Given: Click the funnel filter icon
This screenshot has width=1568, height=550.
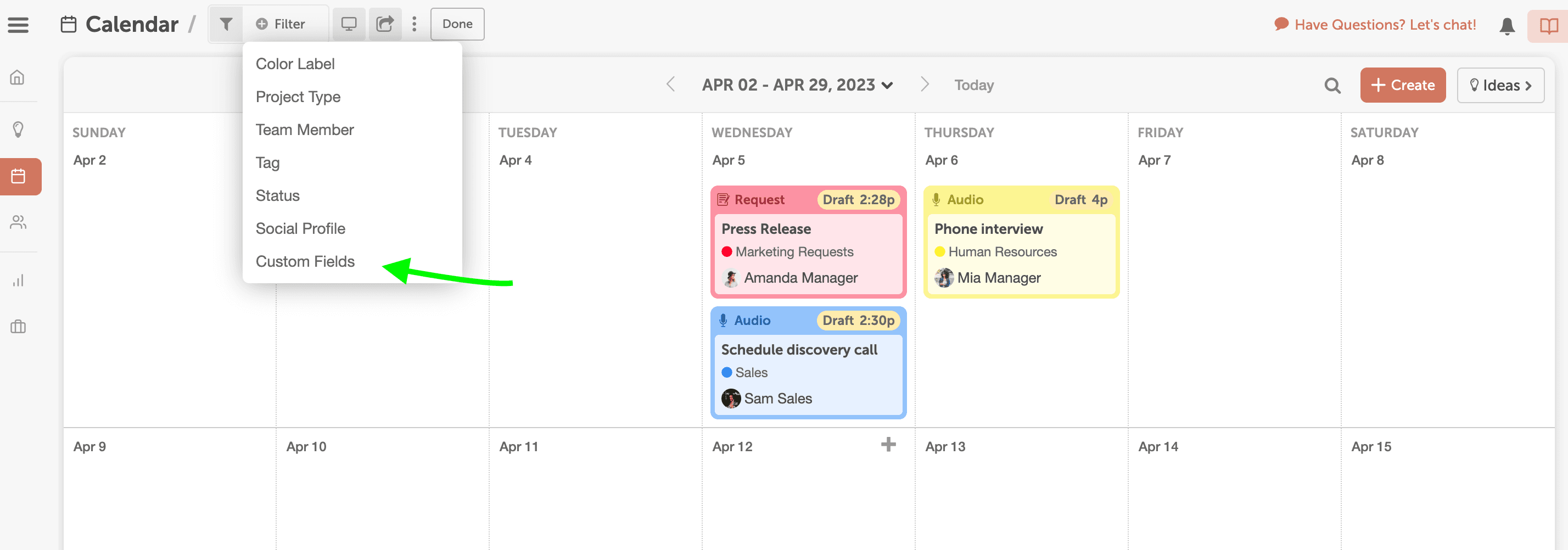Looking at the screenshot, I should [226, 24].
